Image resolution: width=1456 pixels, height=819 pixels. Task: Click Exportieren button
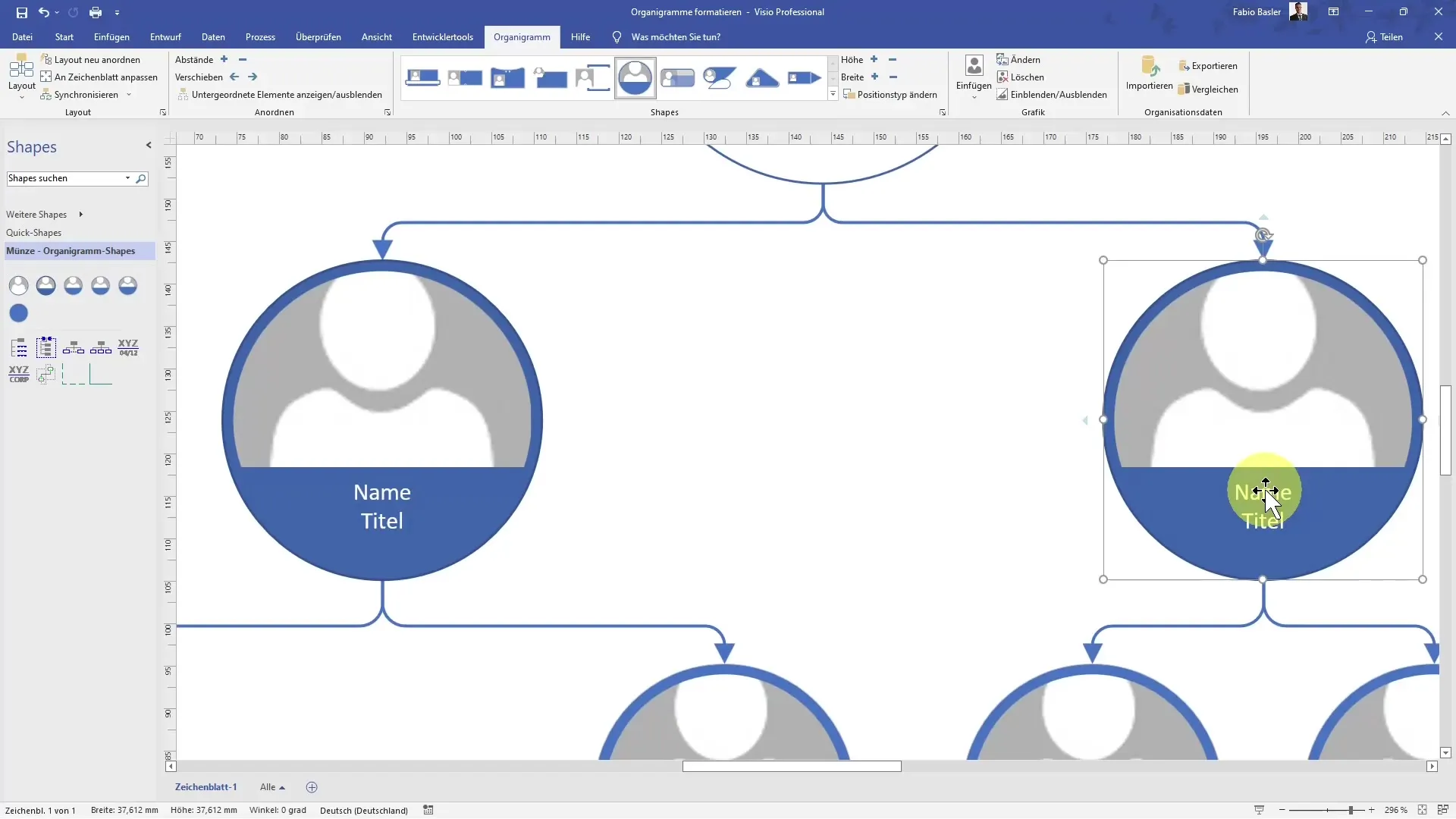click(1208, 66)
